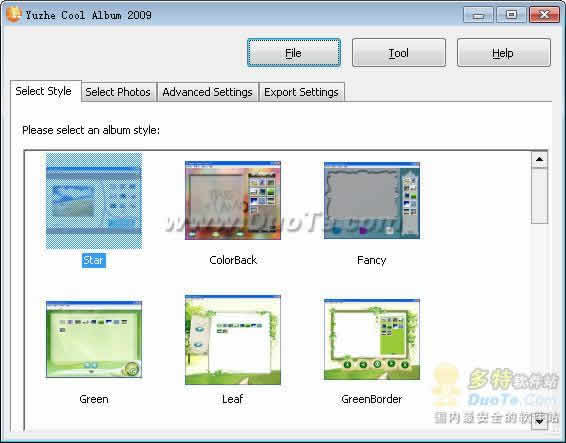Click the style list scrollbar thumb

(539, 196)
